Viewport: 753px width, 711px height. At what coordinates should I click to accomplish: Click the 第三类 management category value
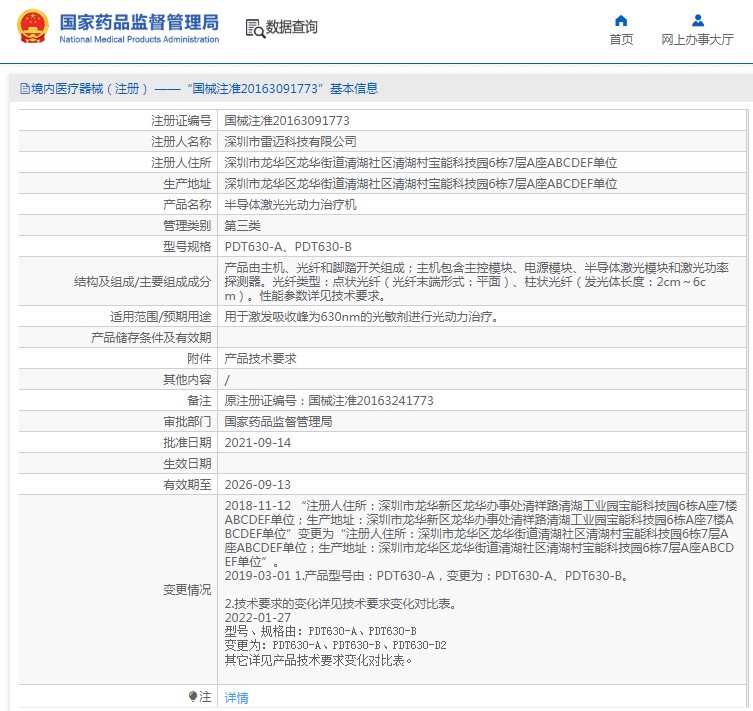[243, 226]
